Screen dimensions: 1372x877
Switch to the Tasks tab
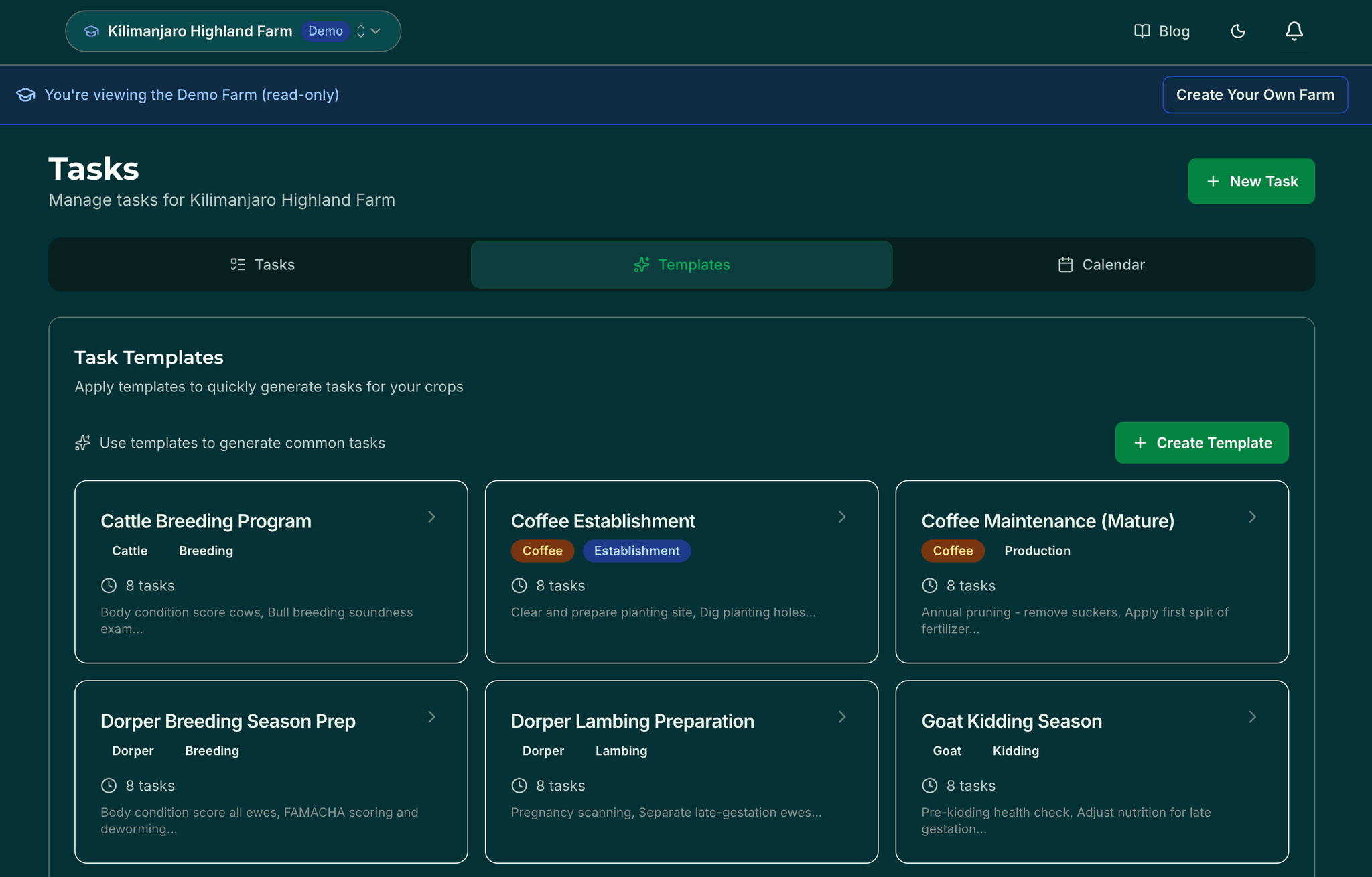tap(262, 265)
